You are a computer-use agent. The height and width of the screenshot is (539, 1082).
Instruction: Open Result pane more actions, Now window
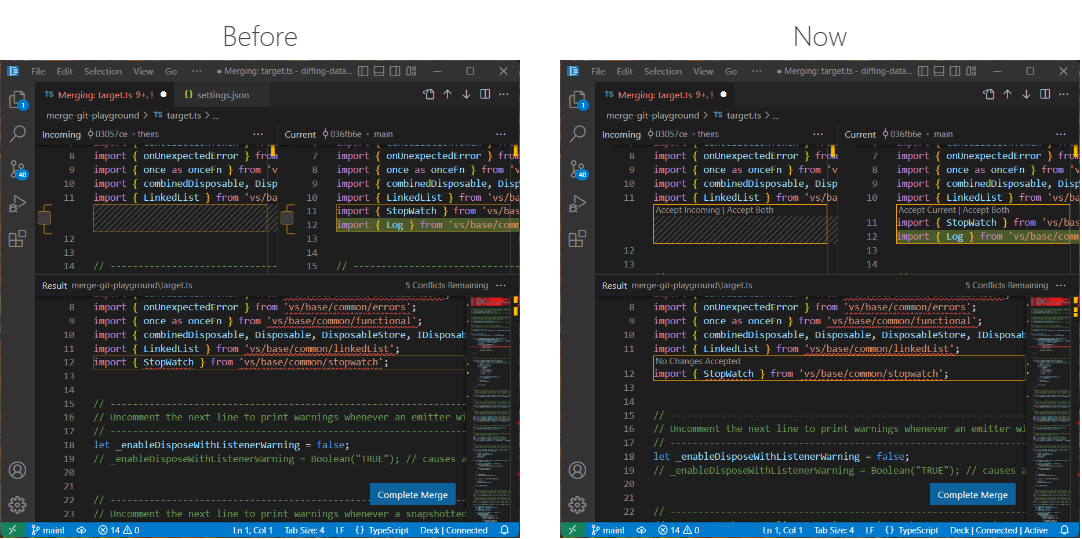pyautogui.click(x=1063, y=285)
